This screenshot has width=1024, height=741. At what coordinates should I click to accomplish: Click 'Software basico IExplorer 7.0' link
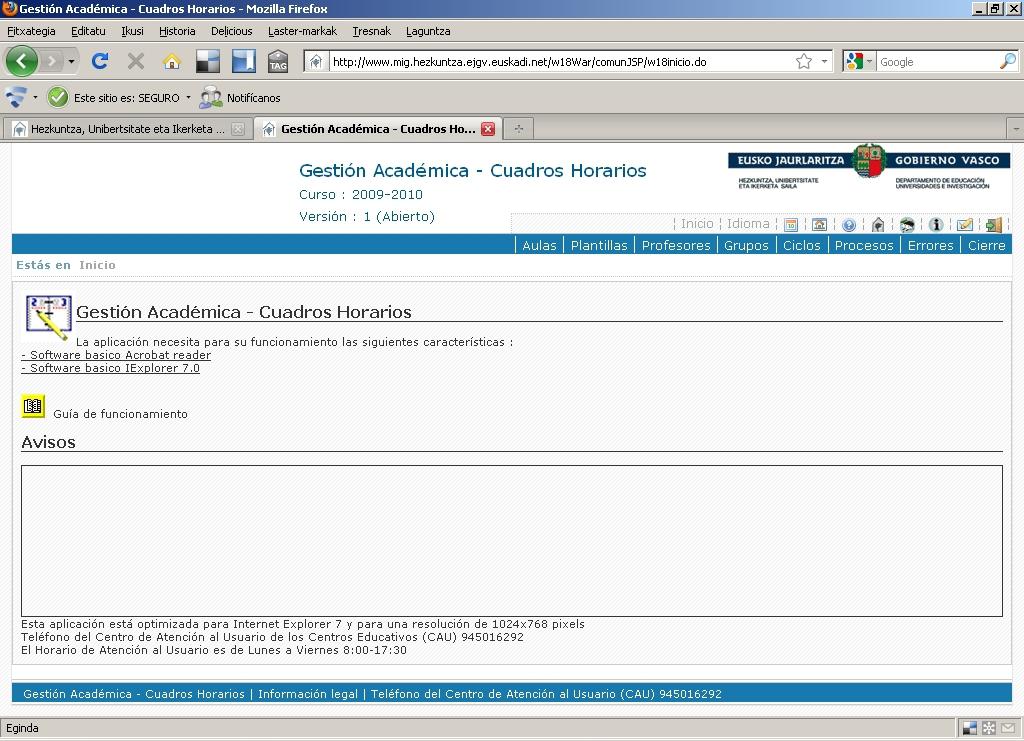pyautogui.click(x=111, y=368)
